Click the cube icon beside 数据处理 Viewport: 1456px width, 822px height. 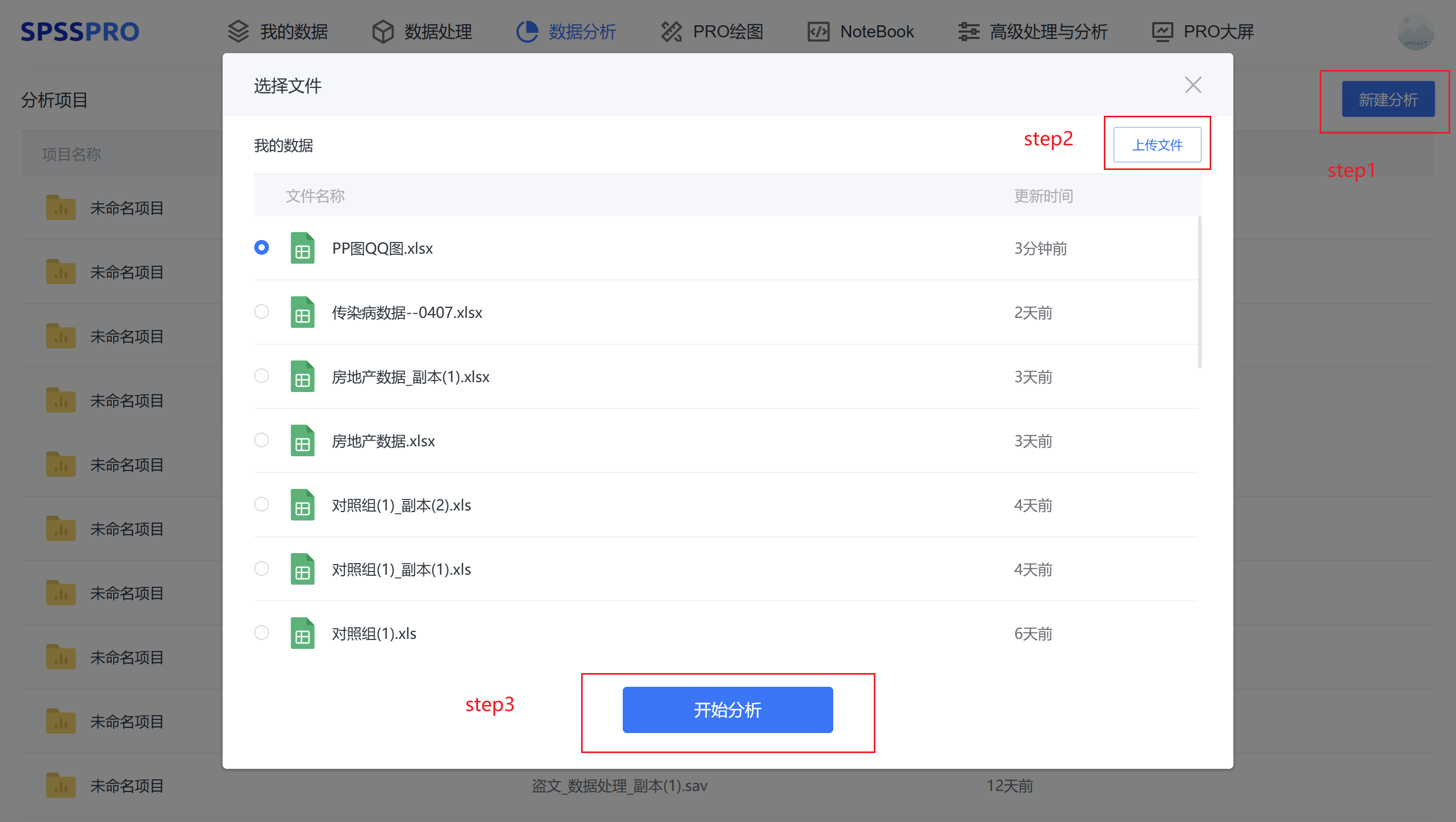click(x=383, y=32)
